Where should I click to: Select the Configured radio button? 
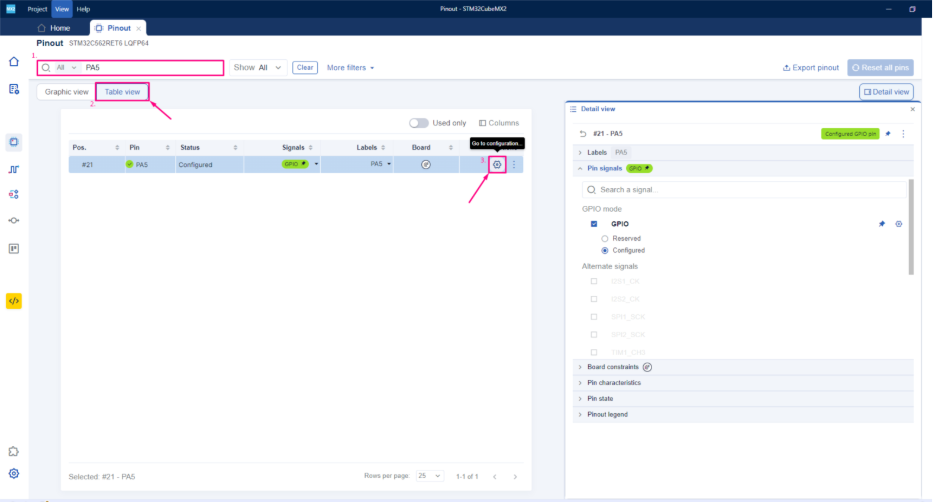tap(605, 250)
